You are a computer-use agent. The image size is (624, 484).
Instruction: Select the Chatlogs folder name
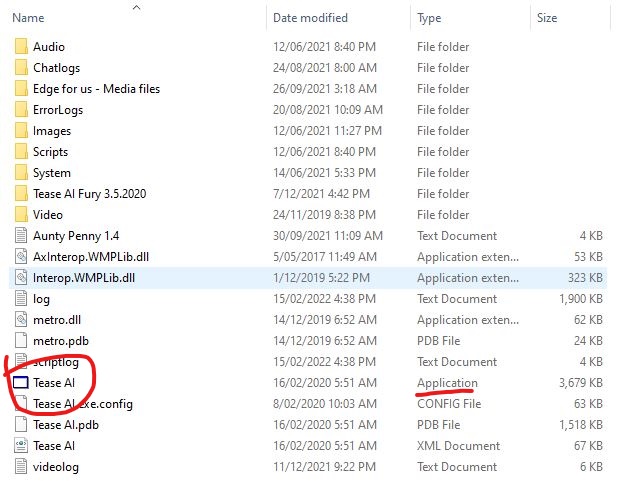pyautogui.click(x=57, y=68)
